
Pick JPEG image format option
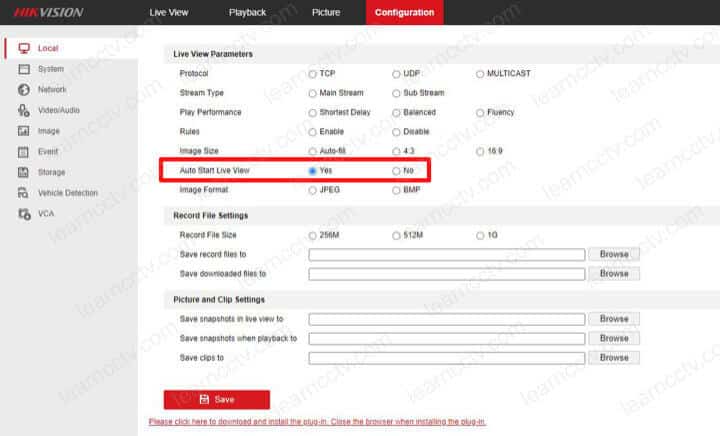pyautogui.click(x=313, y=190)
